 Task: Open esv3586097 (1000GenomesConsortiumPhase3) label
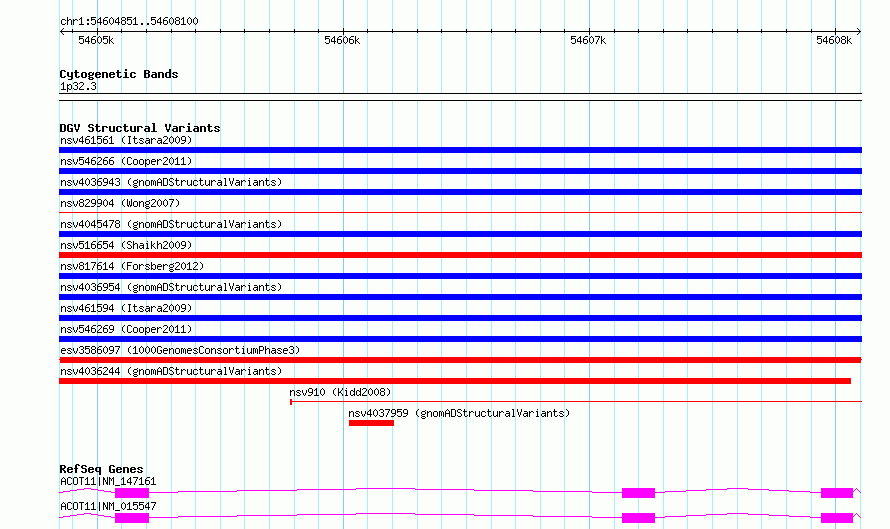[x=180, y=350]
